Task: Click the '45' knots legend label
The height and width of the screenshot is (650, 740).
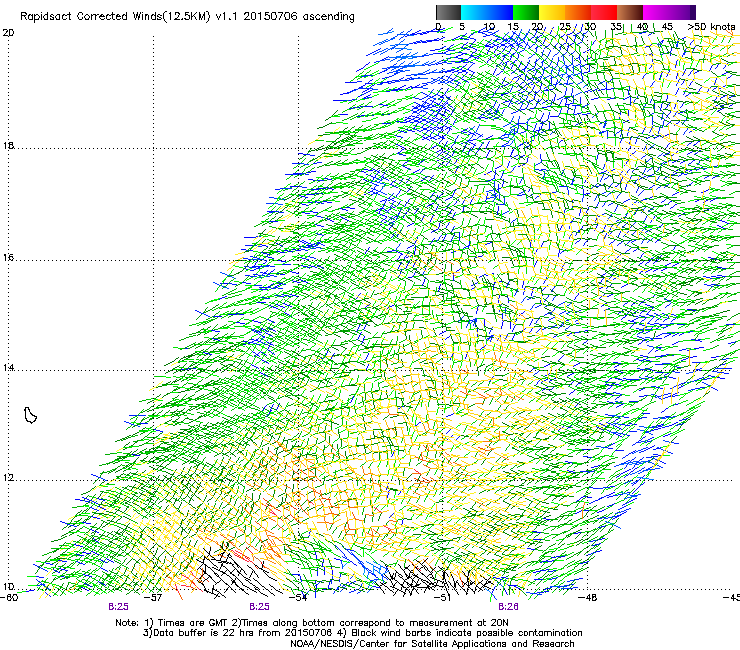Action: click(667, 27)
